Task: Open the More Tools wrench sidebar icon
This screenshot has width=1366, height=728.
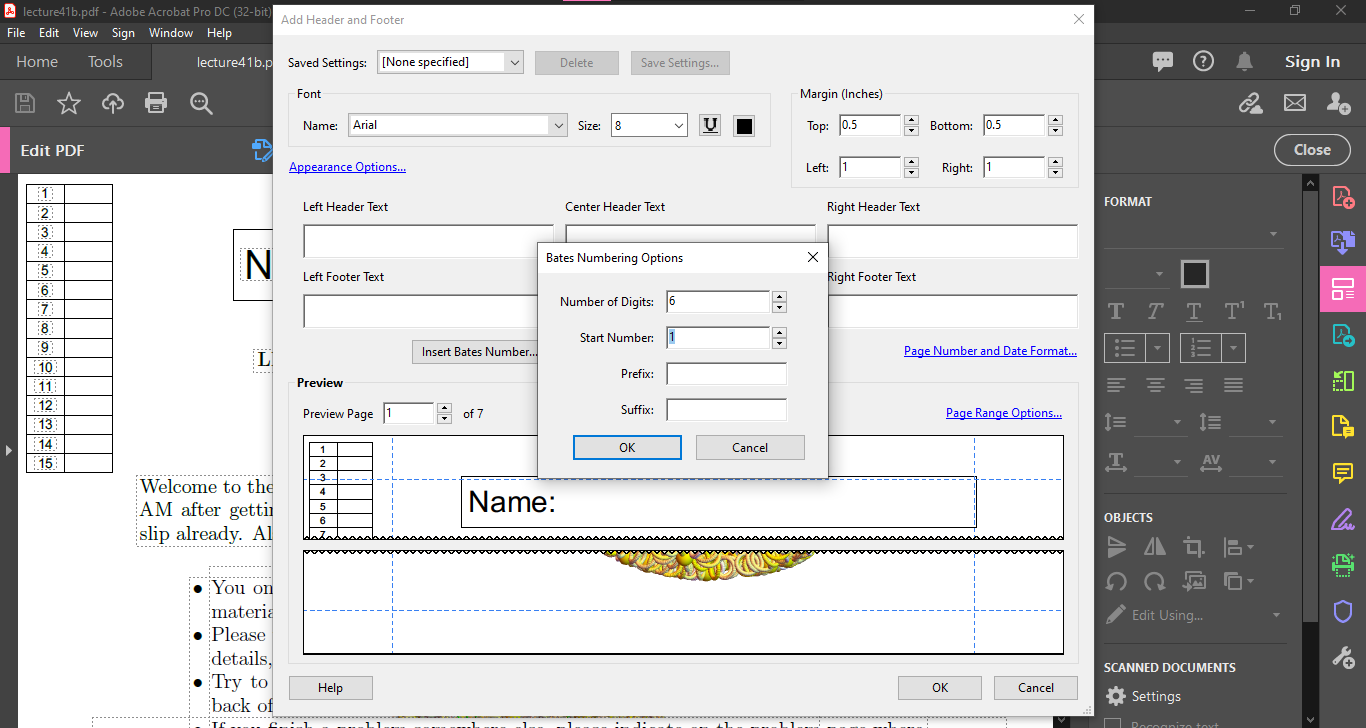Action: point(1343,657)
